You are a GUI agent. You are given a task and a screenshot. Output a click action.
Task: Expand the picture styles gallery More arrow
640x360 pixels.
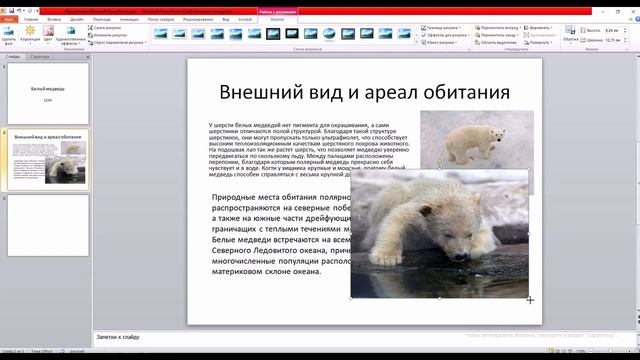point(416,42)
